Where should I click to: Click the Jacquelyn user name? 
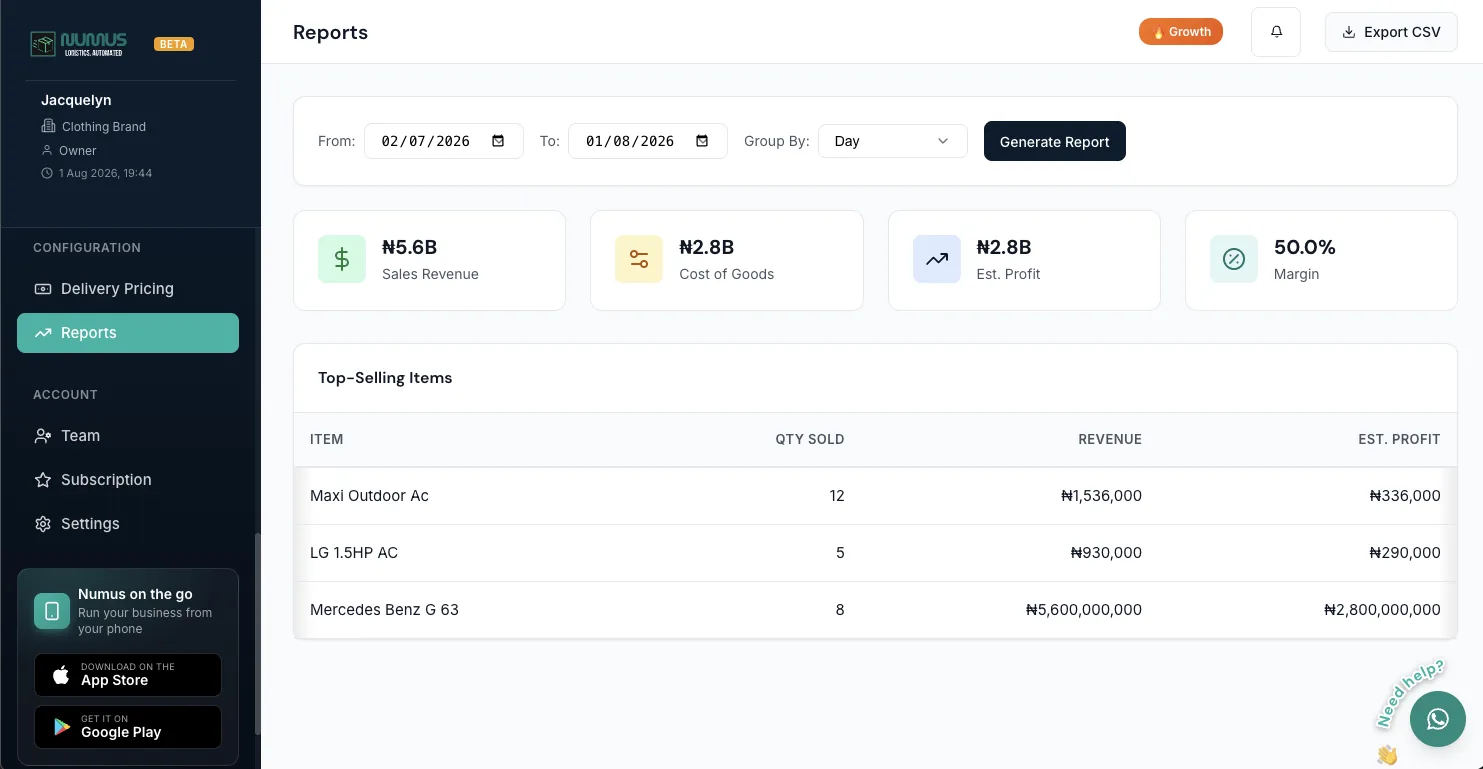[76, 100]
